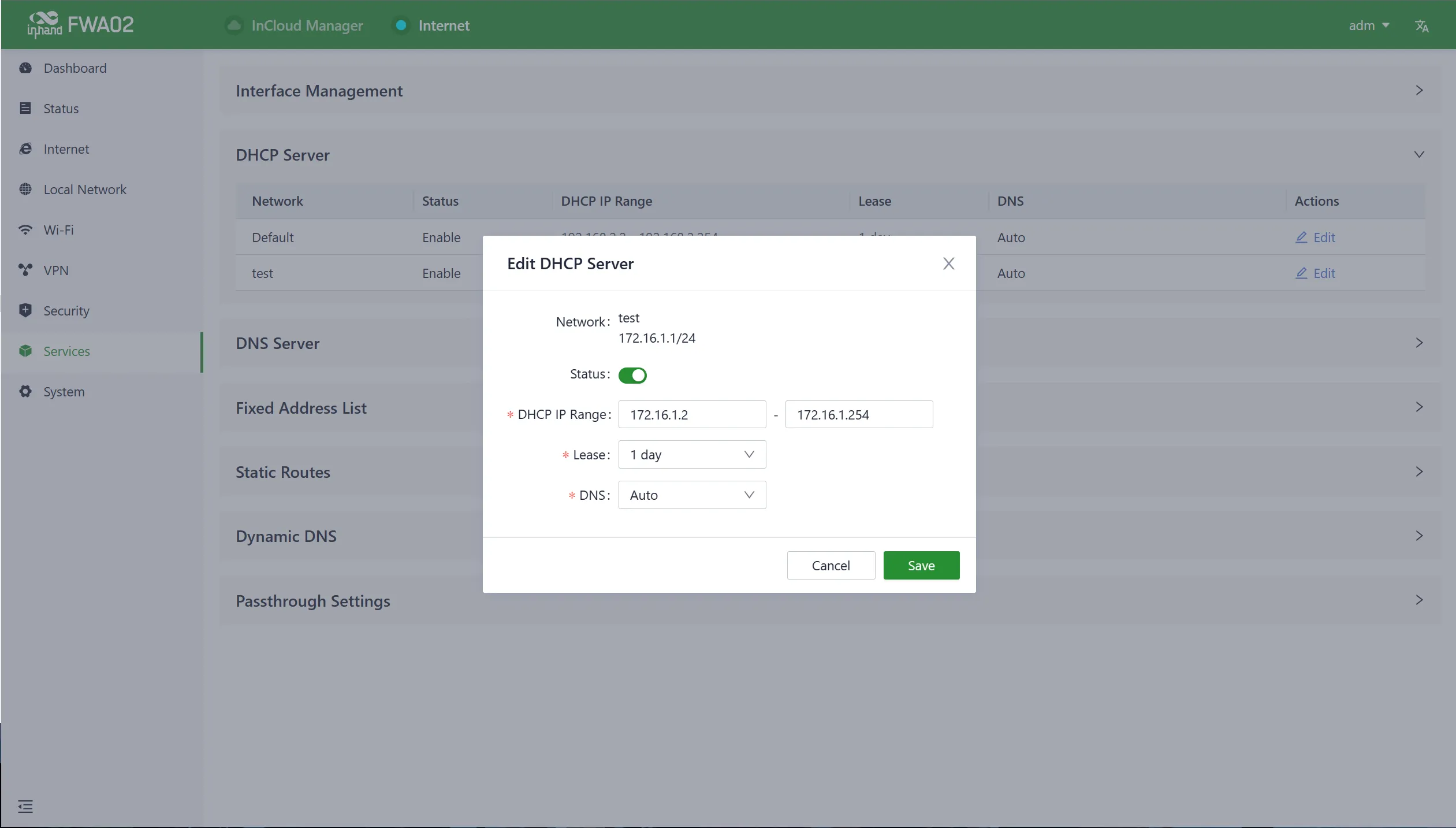This screenshot has width=1456, height=828.
Task: Close the Edit DHCP Server dialog with X
Action: 948,264
